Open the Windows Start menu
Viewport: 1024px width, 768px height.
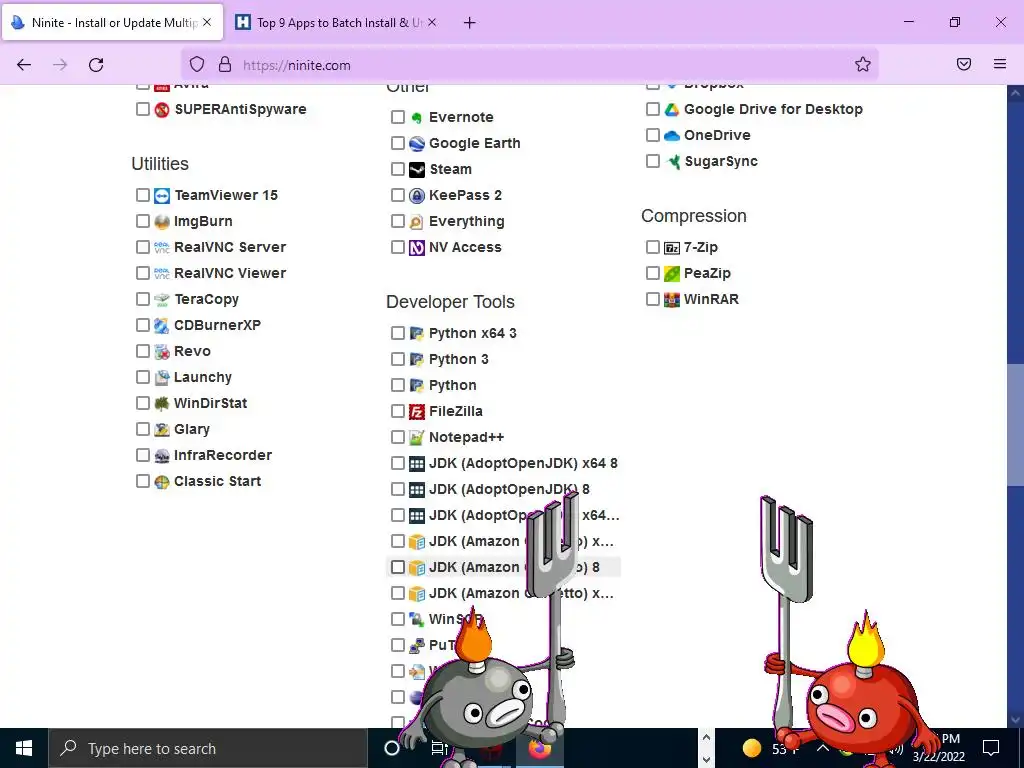click(x=24, y=748)
